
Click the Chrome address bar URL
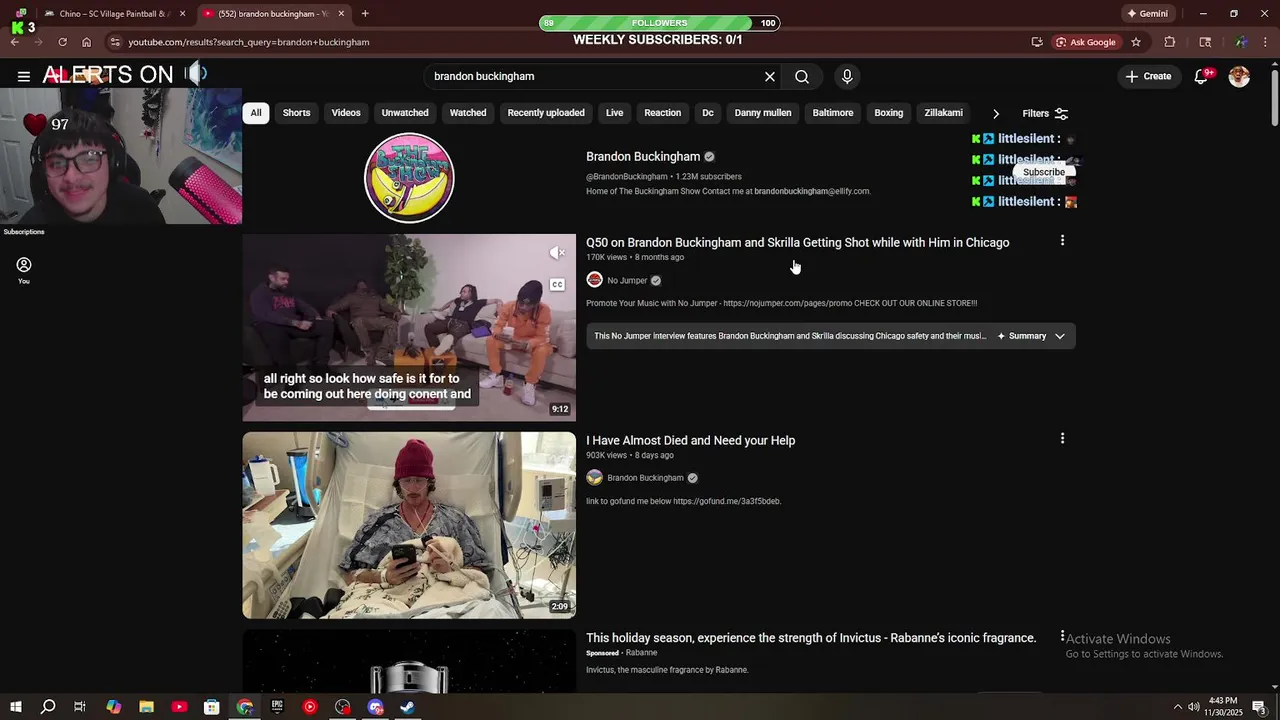pos(249,42)
